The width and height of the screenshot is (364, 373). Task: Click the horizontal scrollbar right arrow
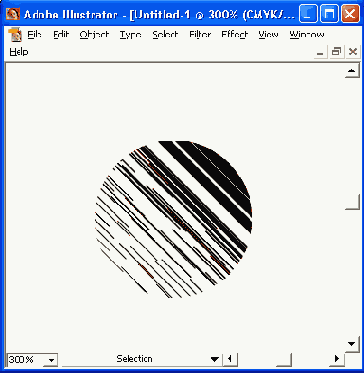click(x=337, y=359)
